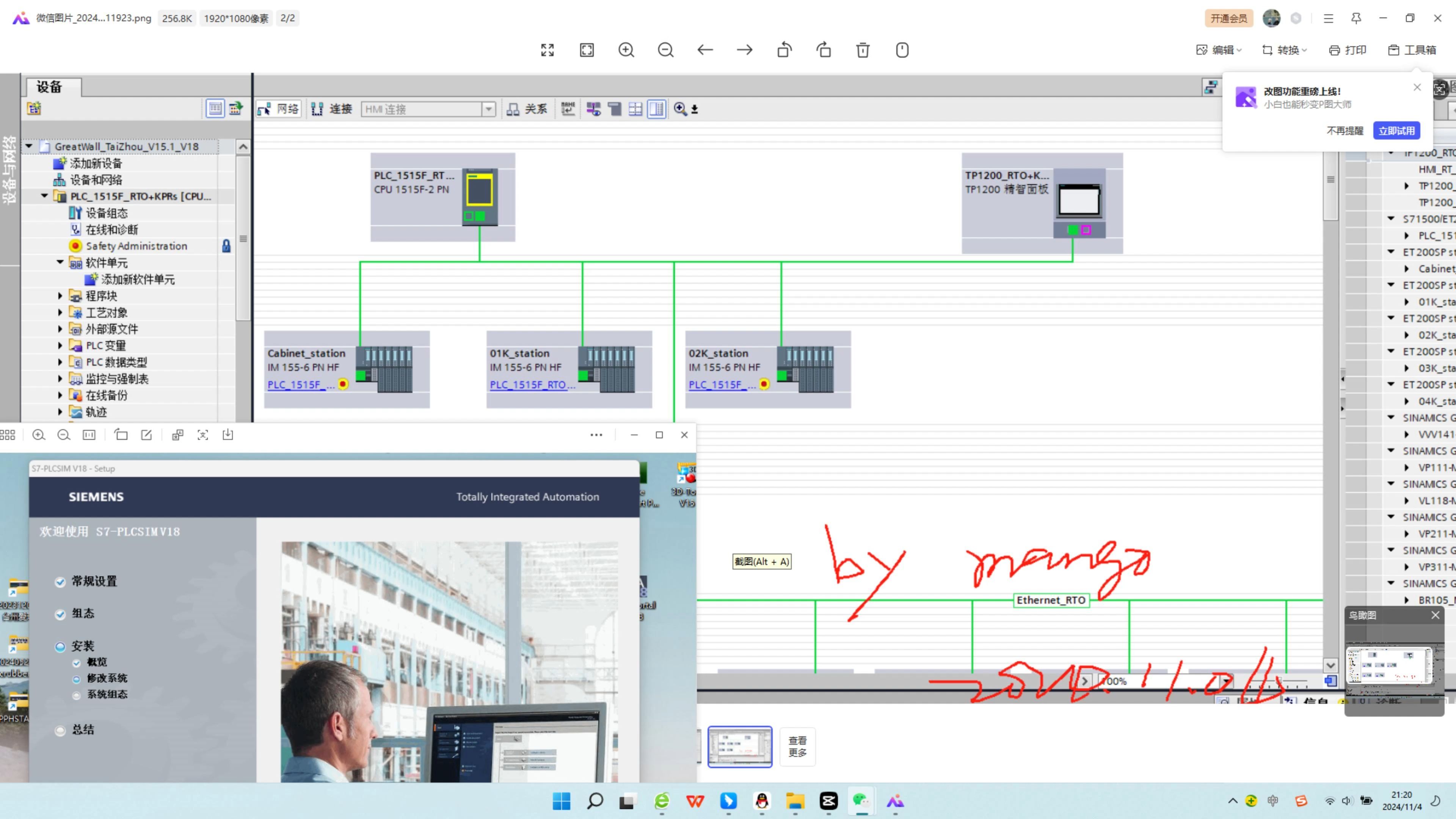This screenshot has width=1456, height=819.
Task: Collapse the GreatWall_TaiZhou_V15.1_V18 project node
Action: click(29, 146)
